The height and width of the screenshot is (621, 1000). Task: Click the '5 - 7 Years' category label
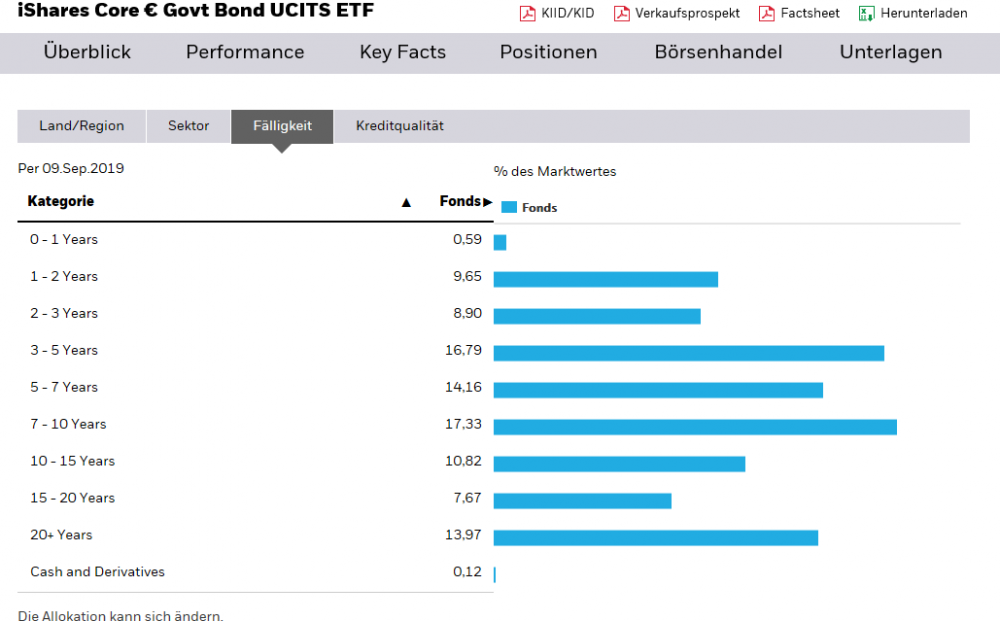64,388
